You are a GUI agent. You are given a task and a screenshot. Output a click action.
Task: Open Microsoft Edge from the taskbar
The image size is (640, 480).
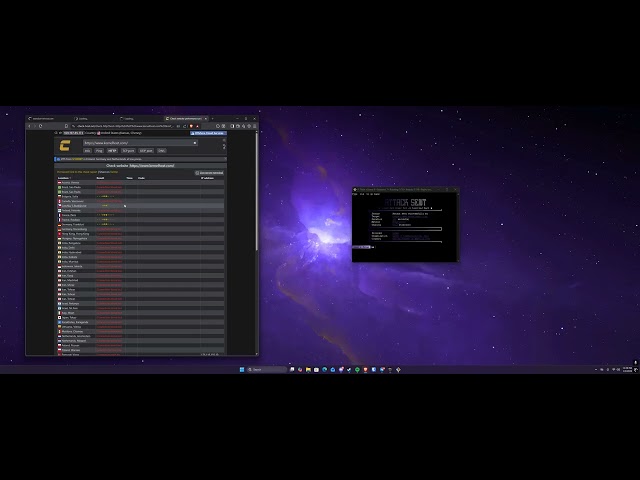324,369
